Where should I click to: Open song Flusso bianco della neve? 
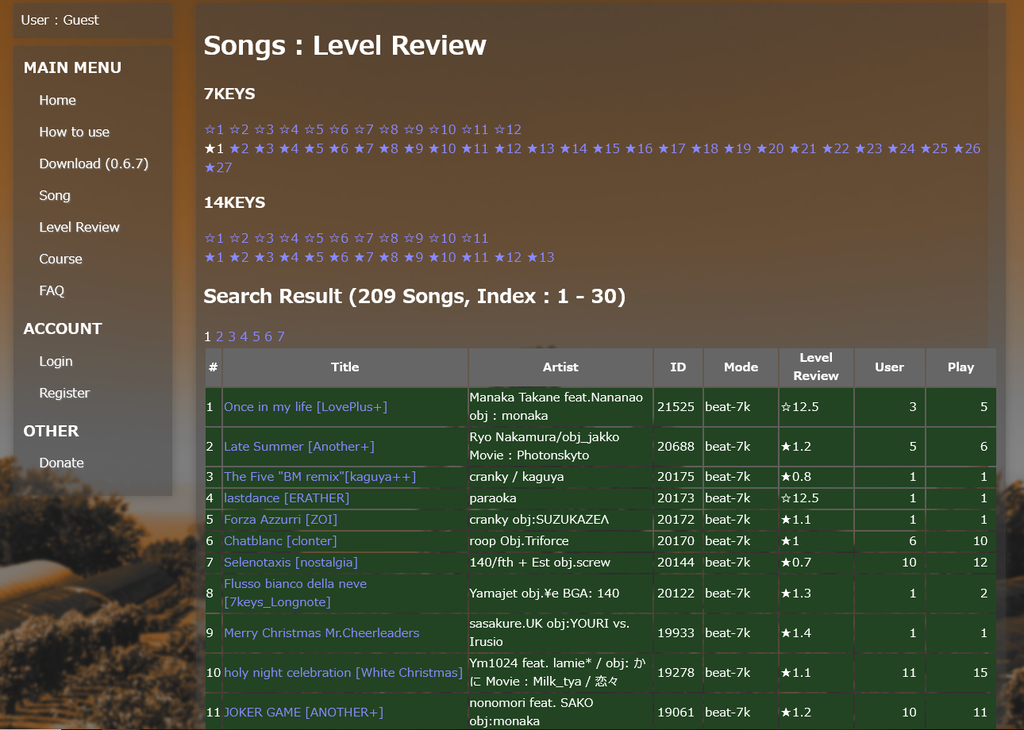pyautogui.click(x=295, y=593)
